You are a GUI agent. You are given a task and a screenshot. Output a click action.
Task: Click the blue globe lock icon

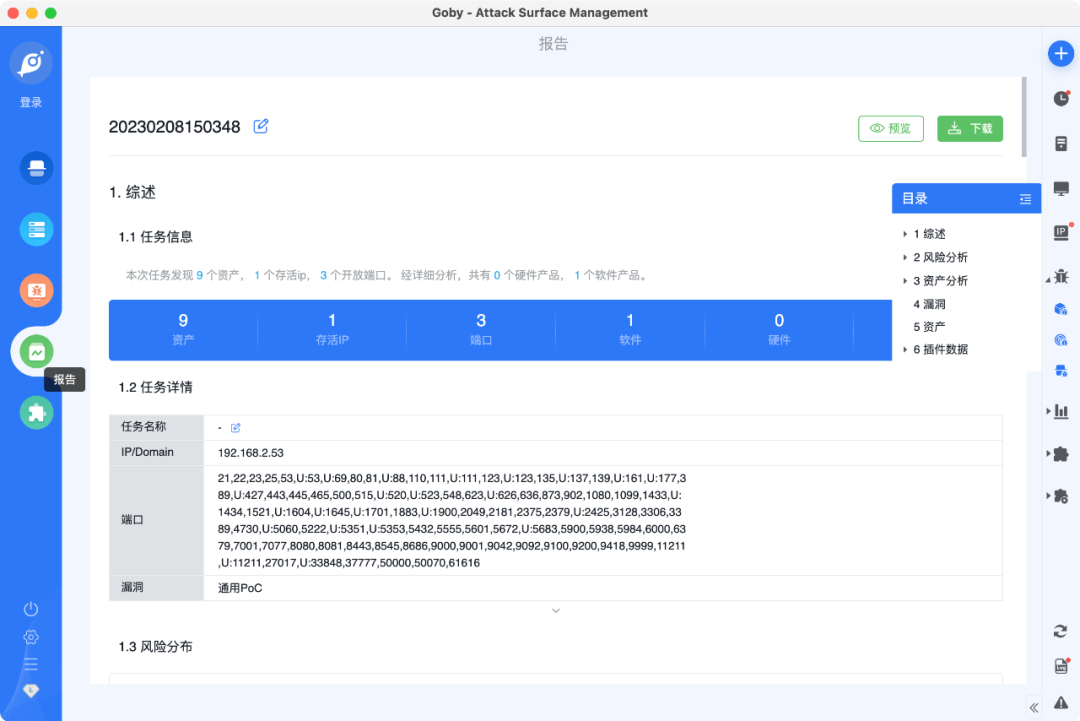1061,339
